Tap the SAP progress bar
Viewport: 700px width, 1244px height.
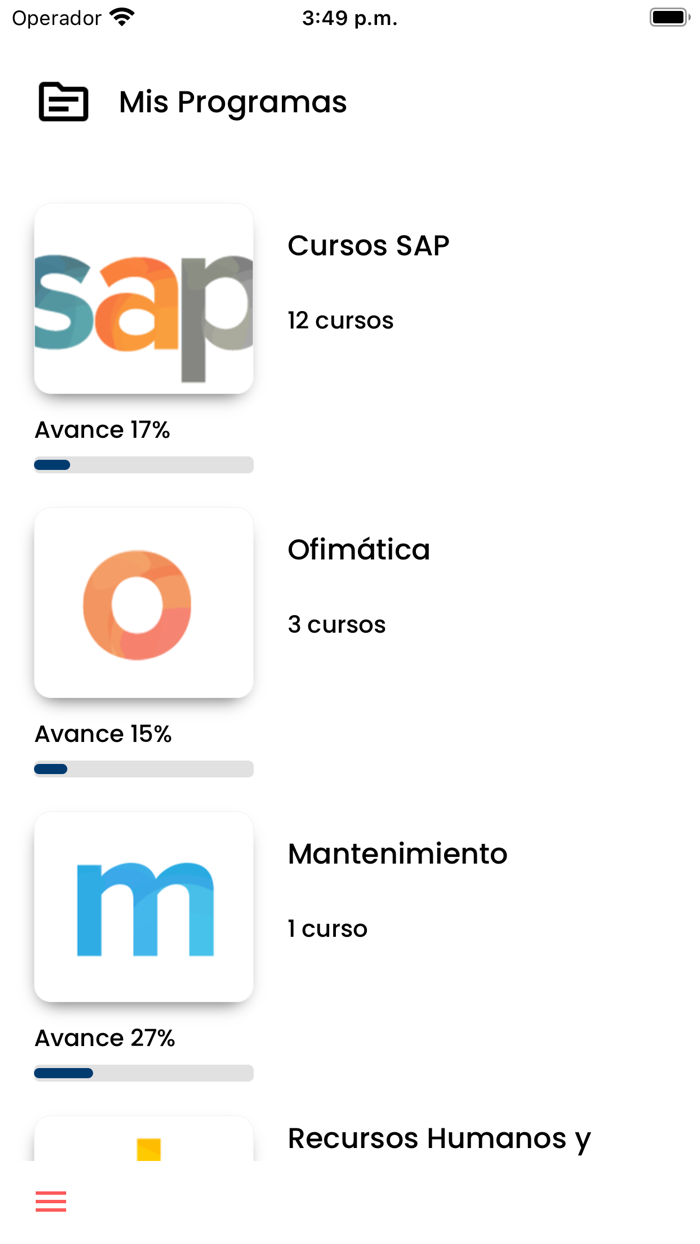click(143, 464)
